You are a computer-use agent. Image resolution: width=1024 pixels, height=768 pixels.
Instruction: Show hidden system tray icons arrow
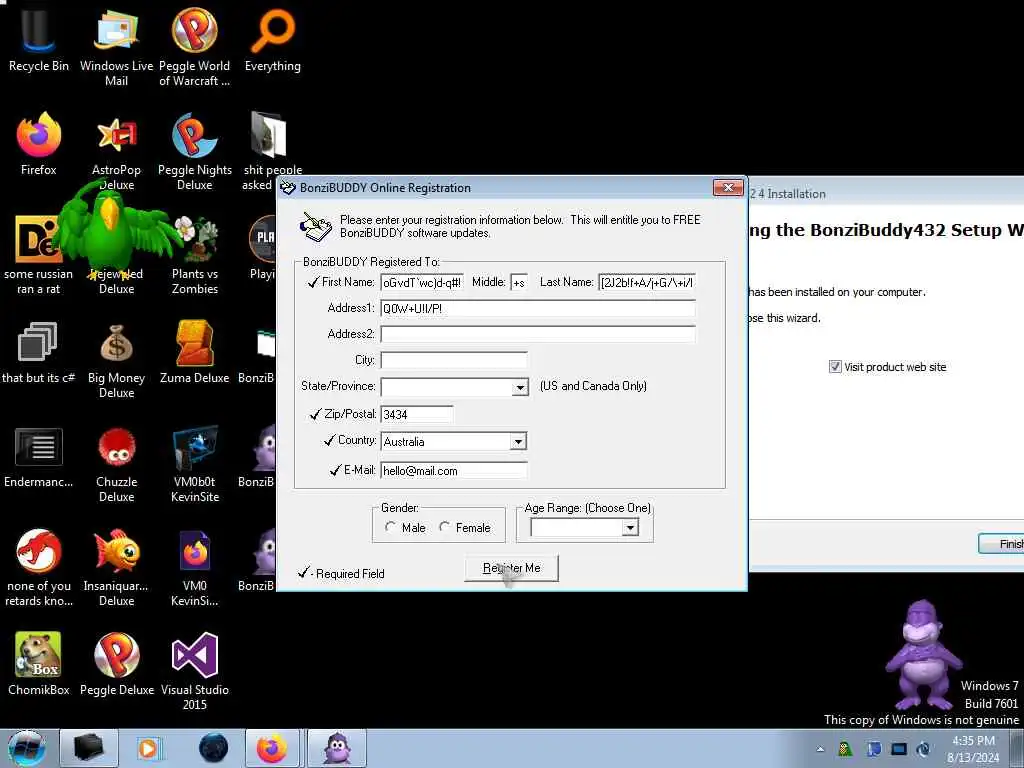[820, 749]
